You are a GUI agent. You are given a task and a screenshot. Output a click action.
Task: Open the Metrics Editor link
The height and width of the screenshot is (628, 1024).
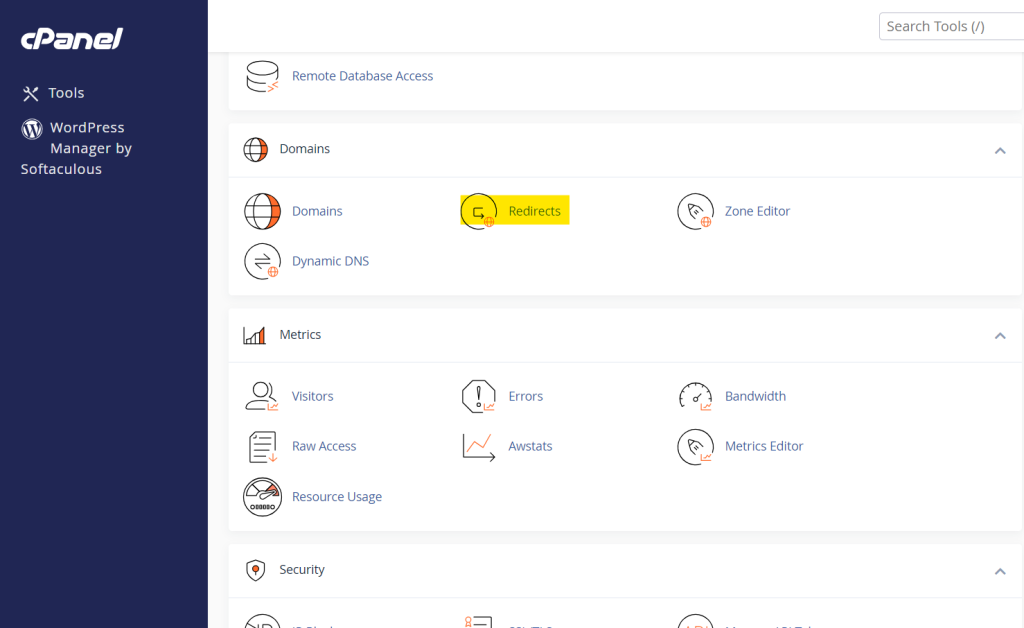(763, 446)
